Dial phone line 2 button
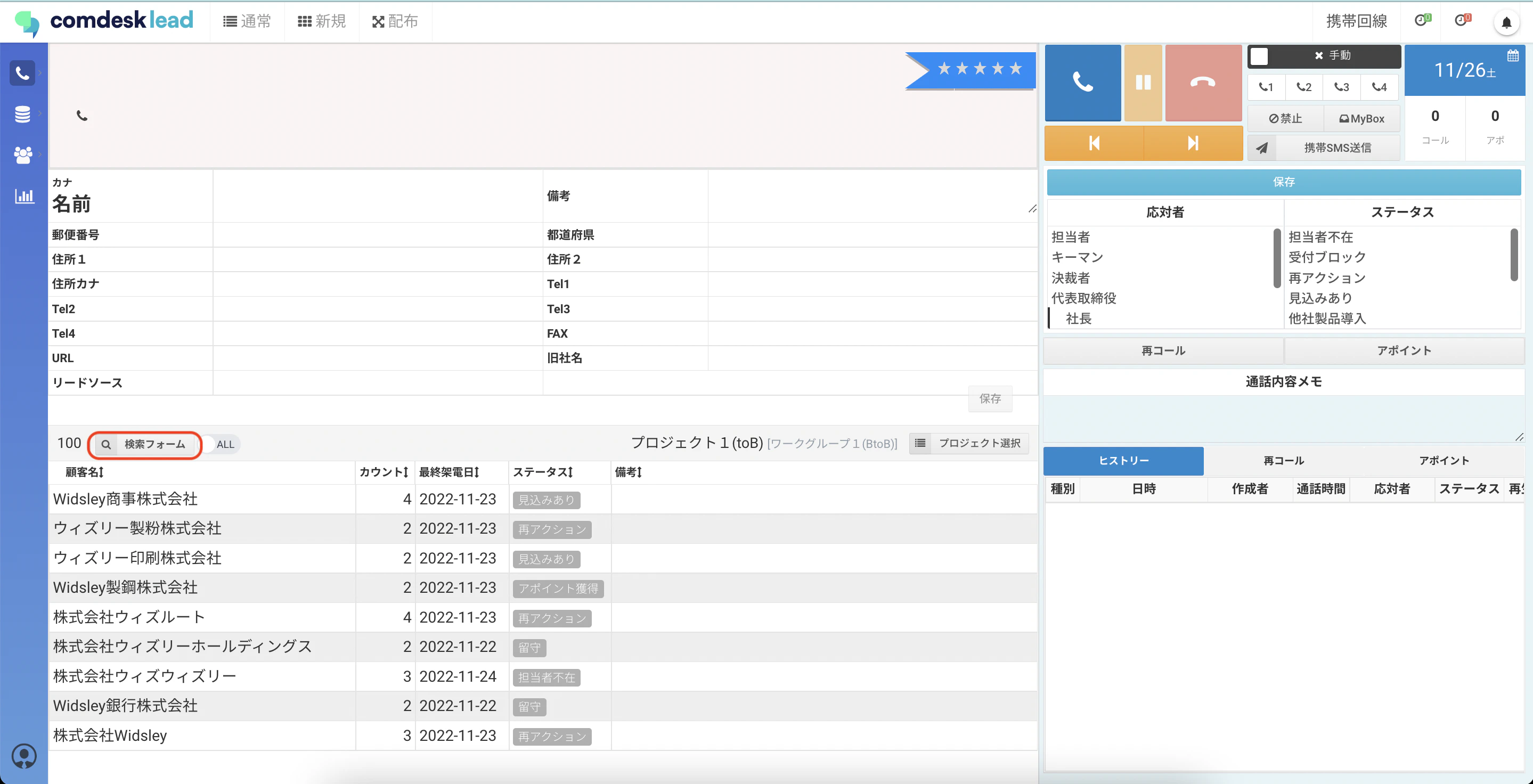The image size is (1533, 784). coord(1304,87)
